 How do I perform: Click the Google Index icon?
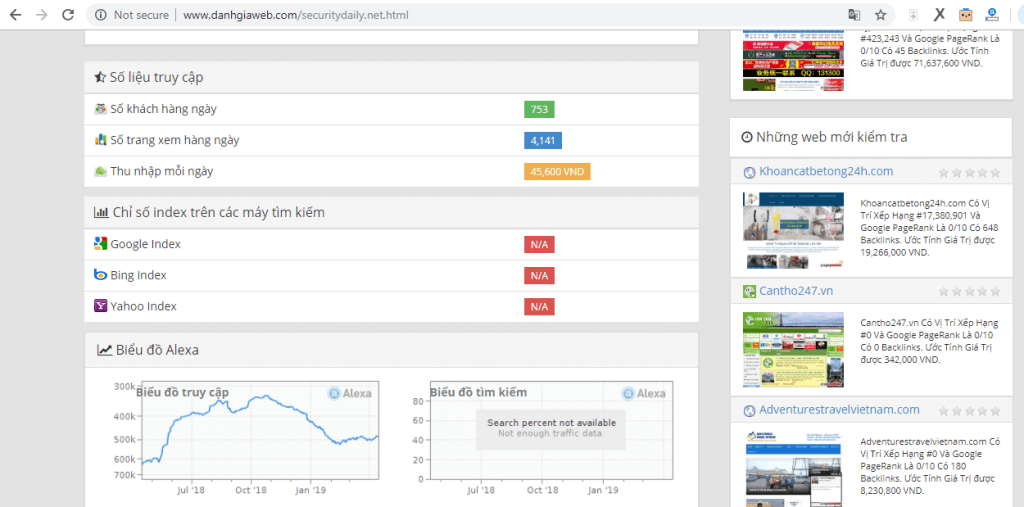(100, 244)
